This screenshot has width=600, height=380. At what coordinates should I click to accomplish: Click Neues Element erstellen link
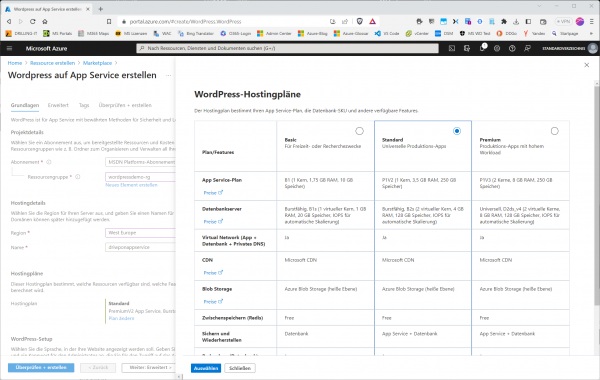coord(131,185)
